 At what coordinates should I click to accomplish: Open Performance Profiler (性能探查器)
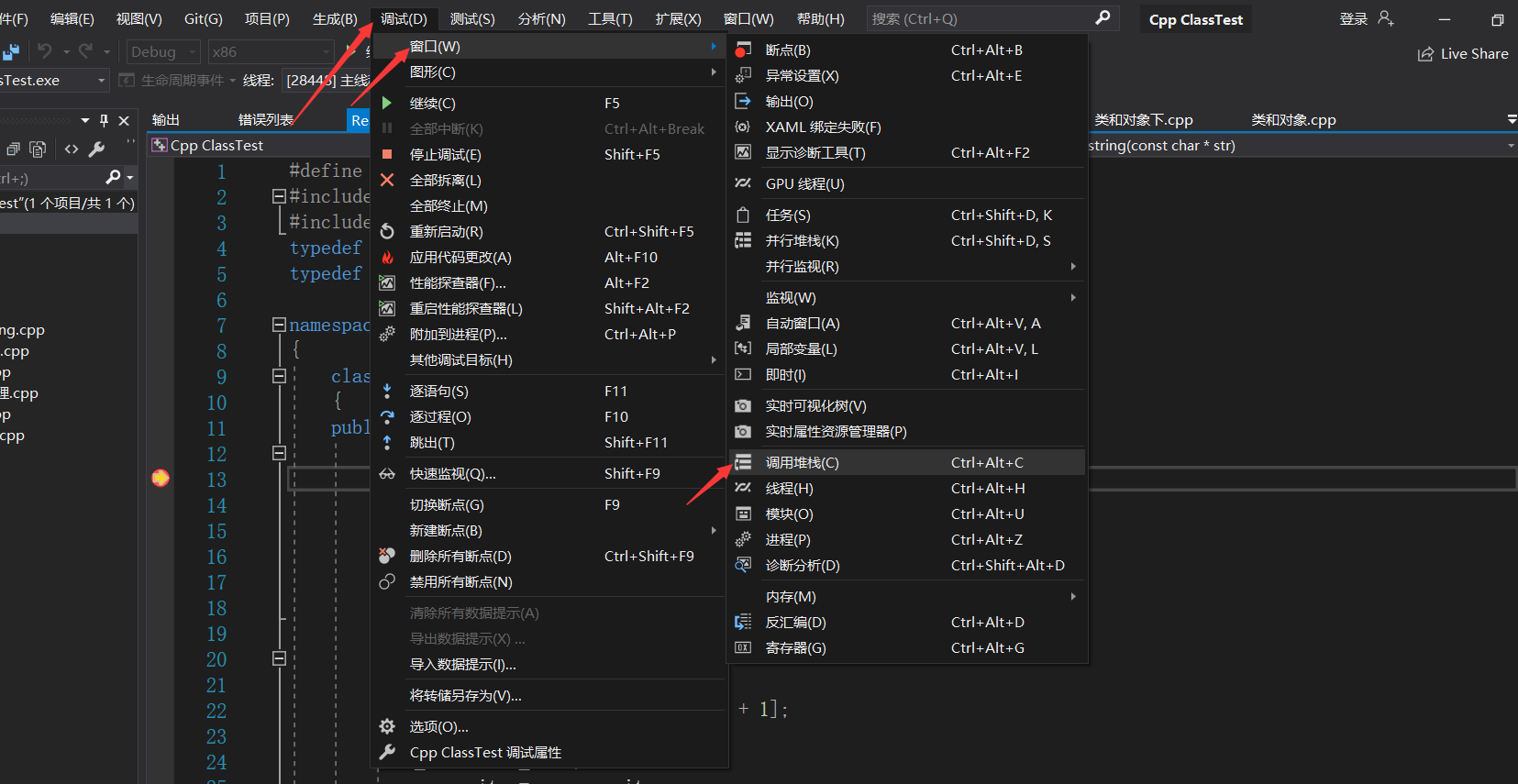pyautogui.click(x=549, y=283)
